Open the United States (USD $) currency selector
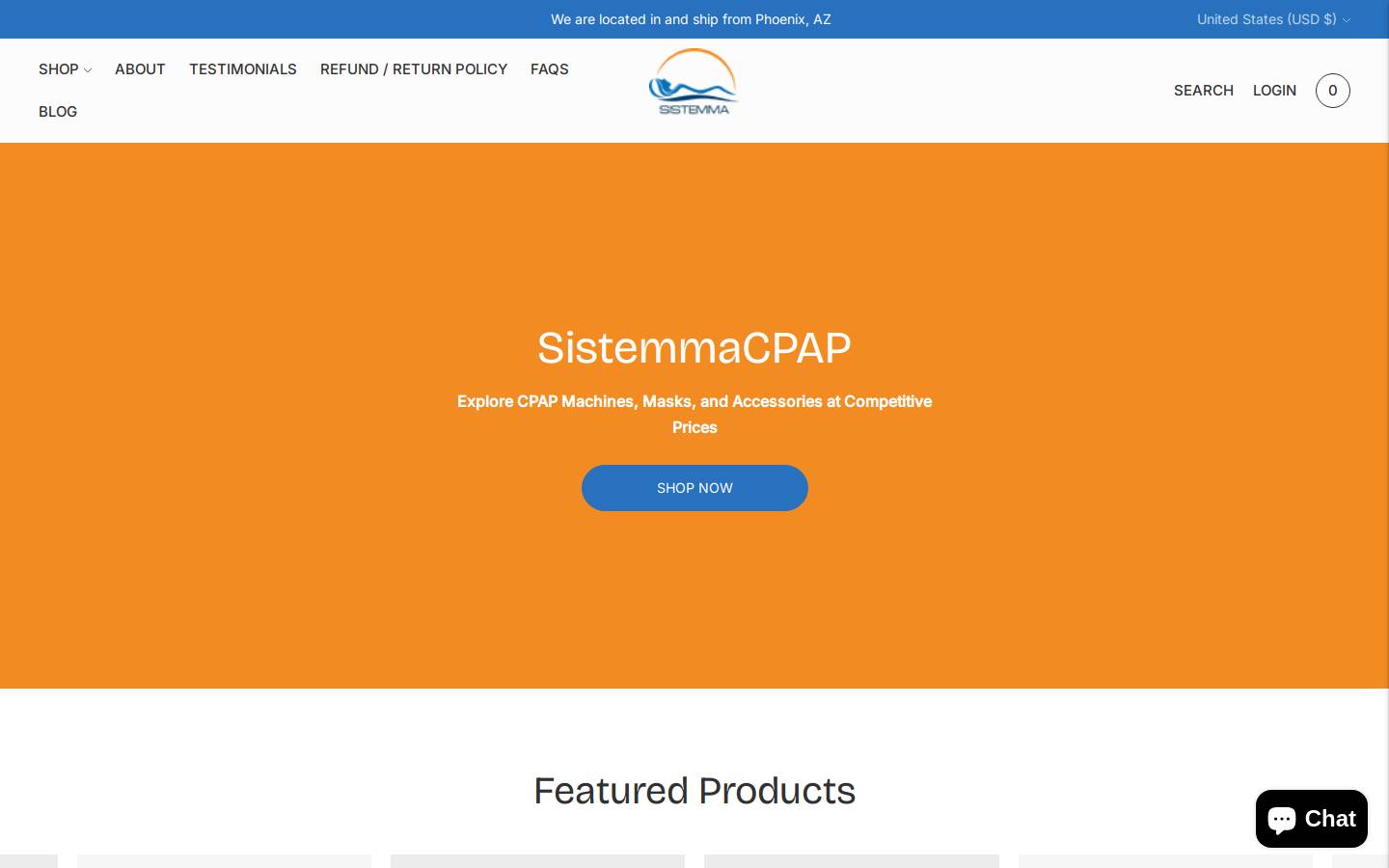The image size is (1389, 868). 1273,19
